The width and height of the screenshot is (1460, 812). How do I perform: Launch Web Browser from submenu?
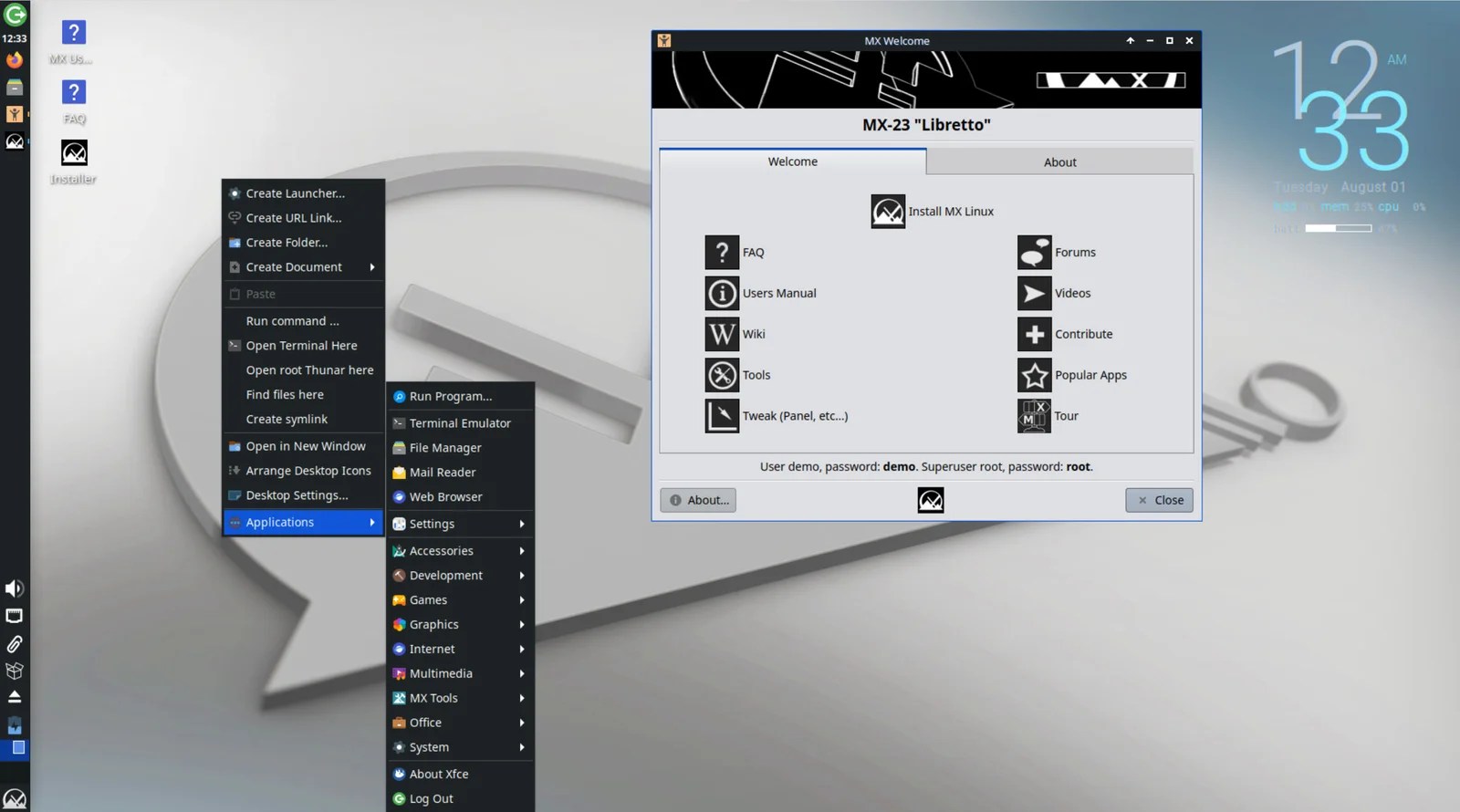[x=461, y=497]
